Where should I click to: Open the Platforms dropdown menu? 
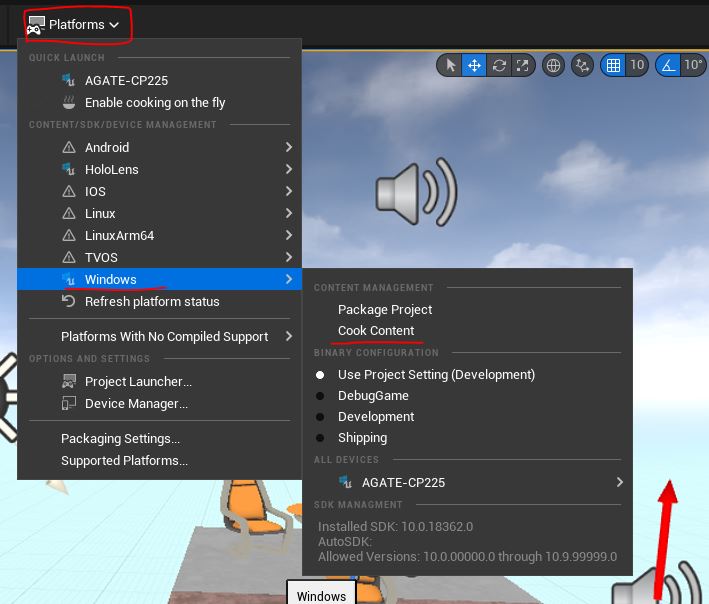pyautogui.click(x=74, y=24)
